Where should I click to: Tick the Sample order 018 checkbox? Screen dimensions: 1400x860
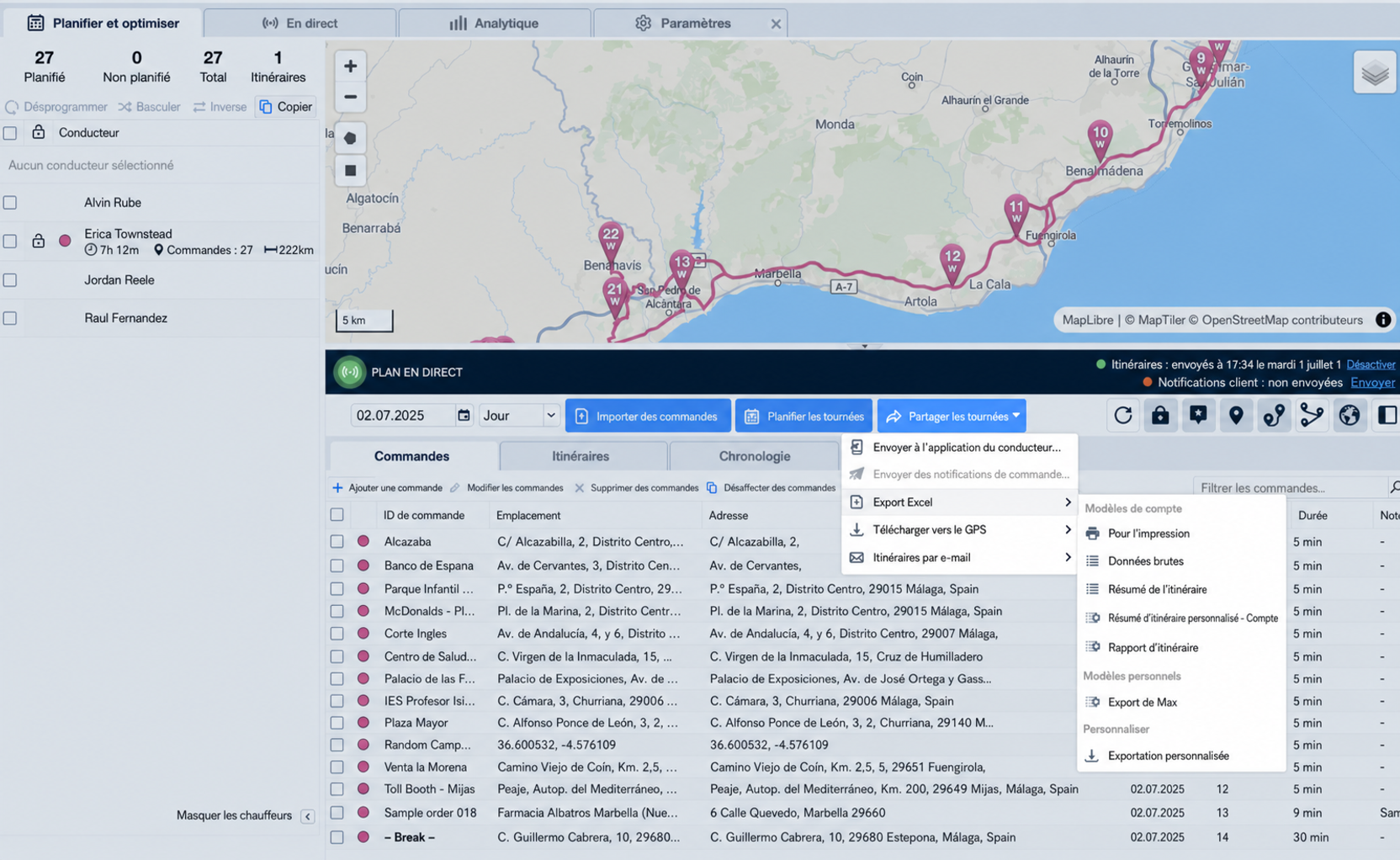(x=337, y=813)
